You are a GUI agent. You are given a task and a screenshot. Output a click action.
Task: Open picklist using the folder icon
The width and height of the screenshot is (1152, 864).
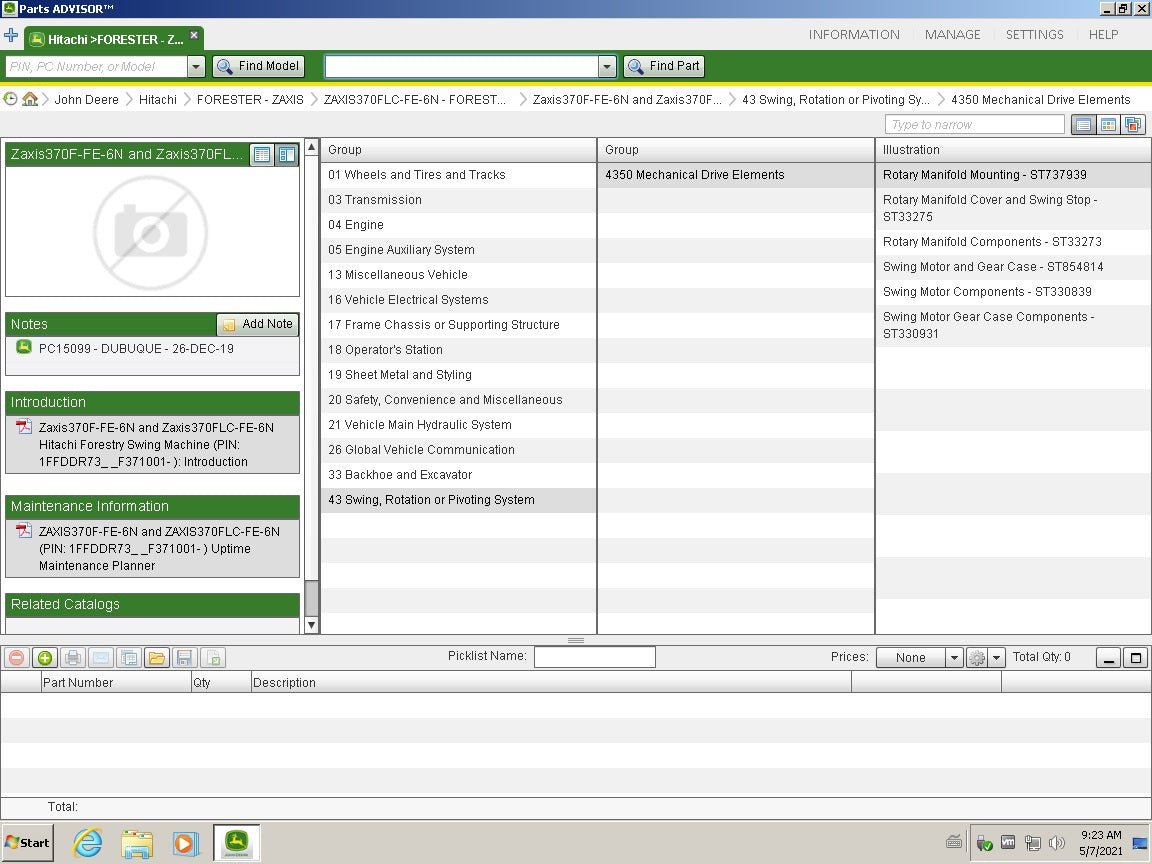(156, 657)
